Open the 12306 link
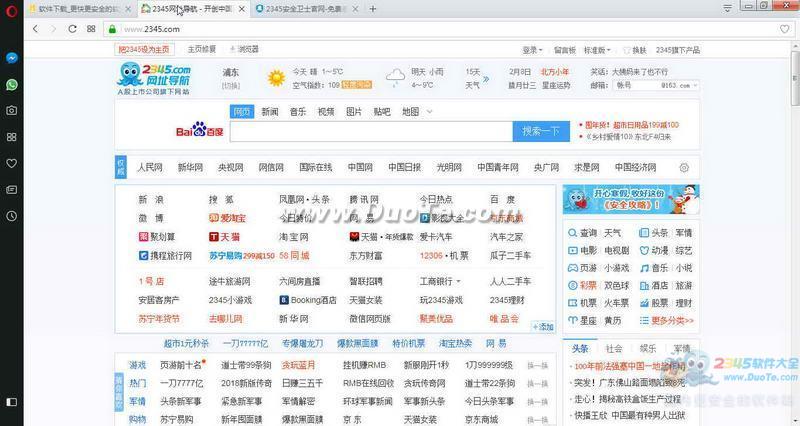The height and width of the screenshot is (426, 800). coord(431,256)
